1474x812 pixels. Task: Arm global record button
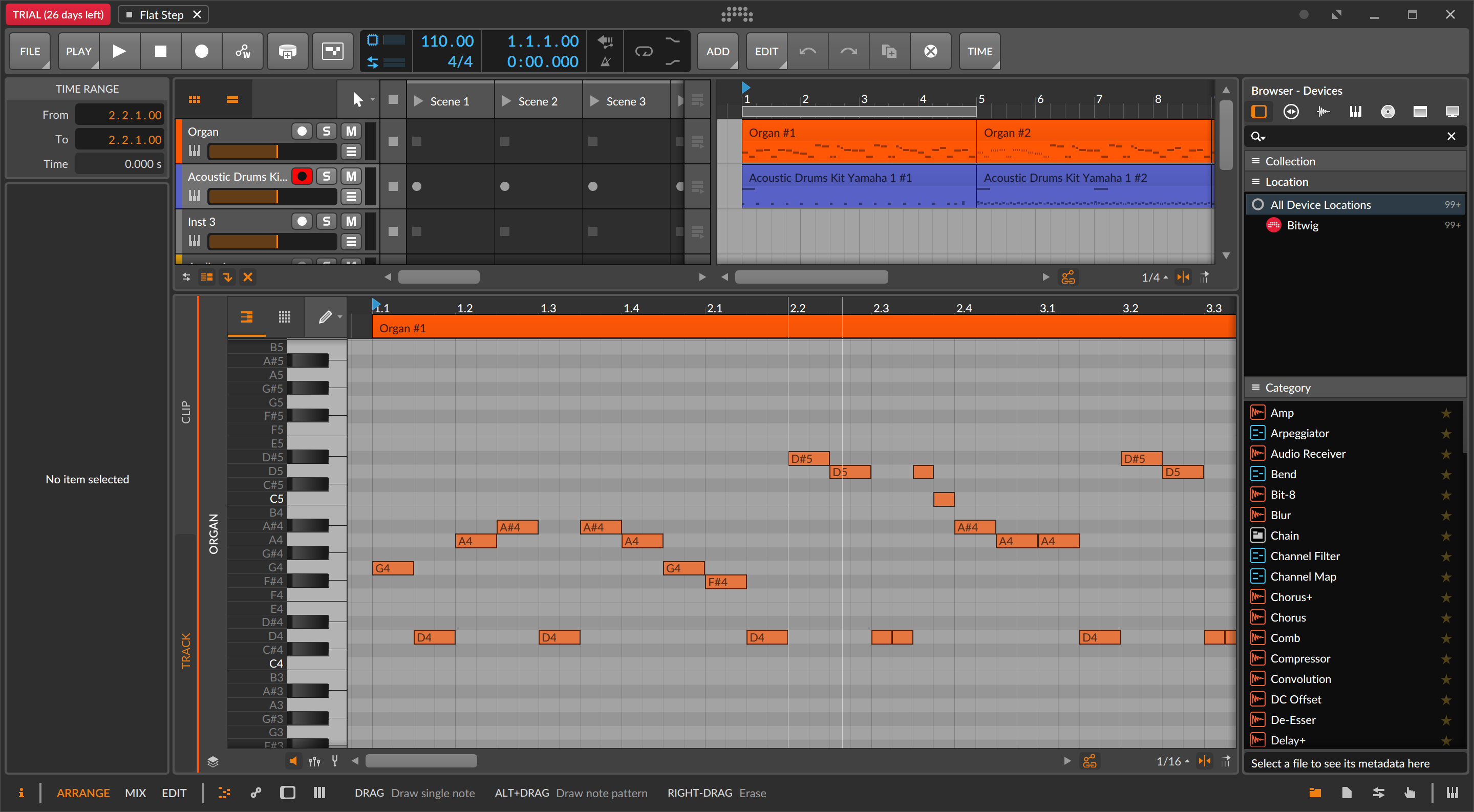[201, 52]
